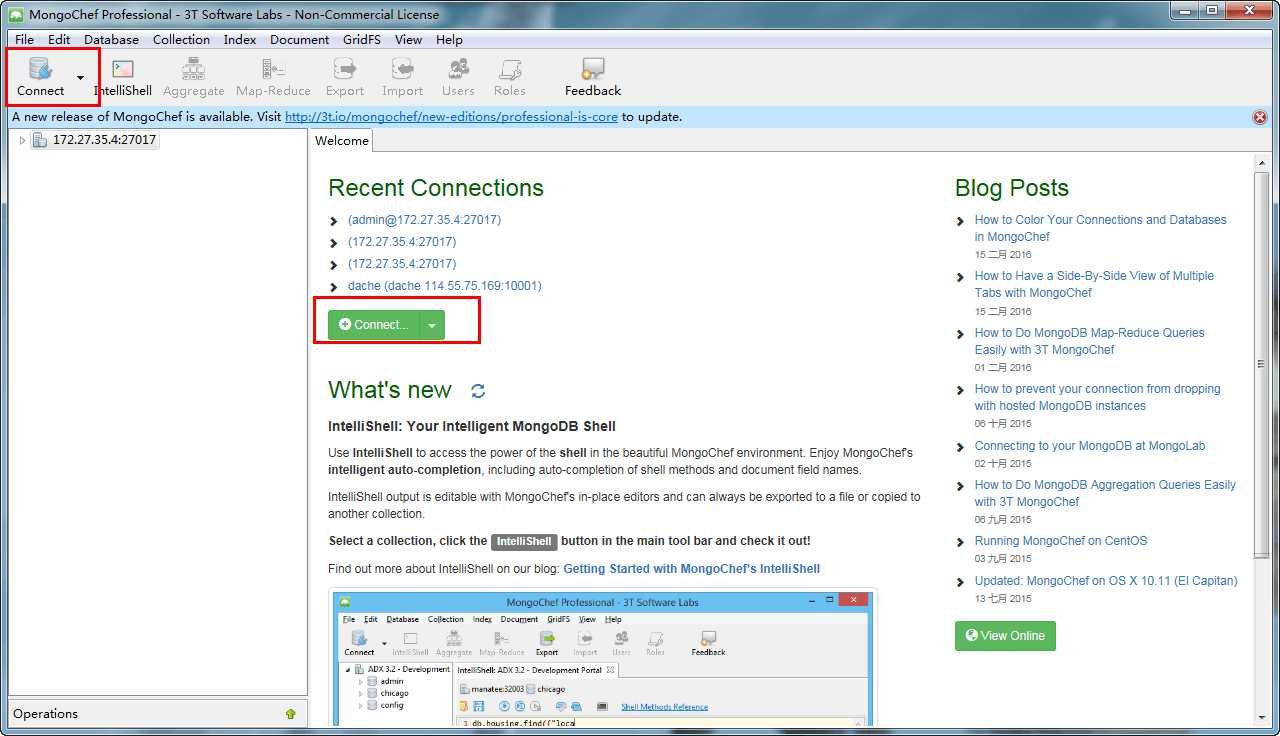The image size is (1280, 736).
Task: Click the Import toolbar icon
Action: pos(402,77)
